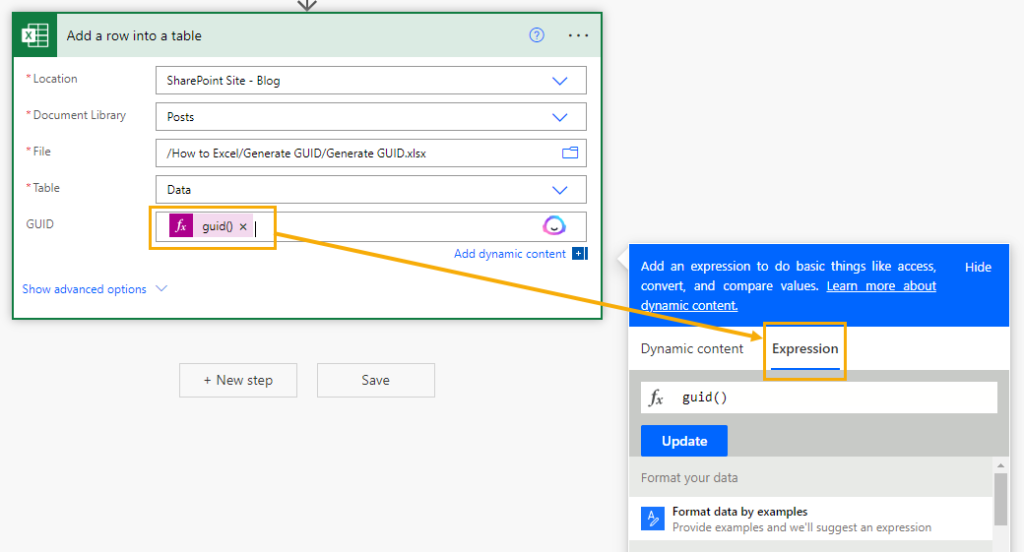Screen dimensions: 1024x552
Task: Switch to the Dynamic content tab
Action: [x=692, y=349]
